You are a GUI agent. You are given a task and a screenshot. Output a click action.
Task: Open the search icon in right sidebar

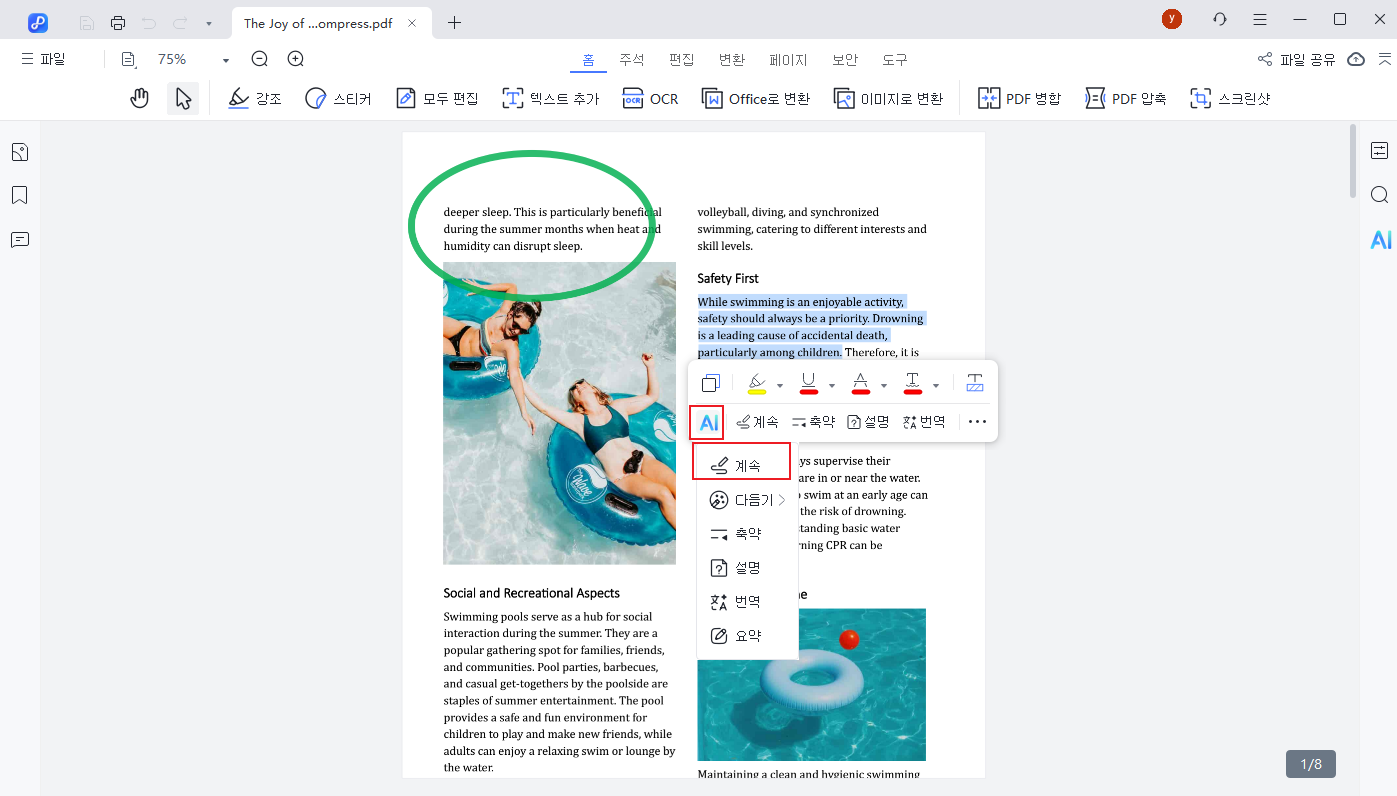click(x=1379, y=195)
